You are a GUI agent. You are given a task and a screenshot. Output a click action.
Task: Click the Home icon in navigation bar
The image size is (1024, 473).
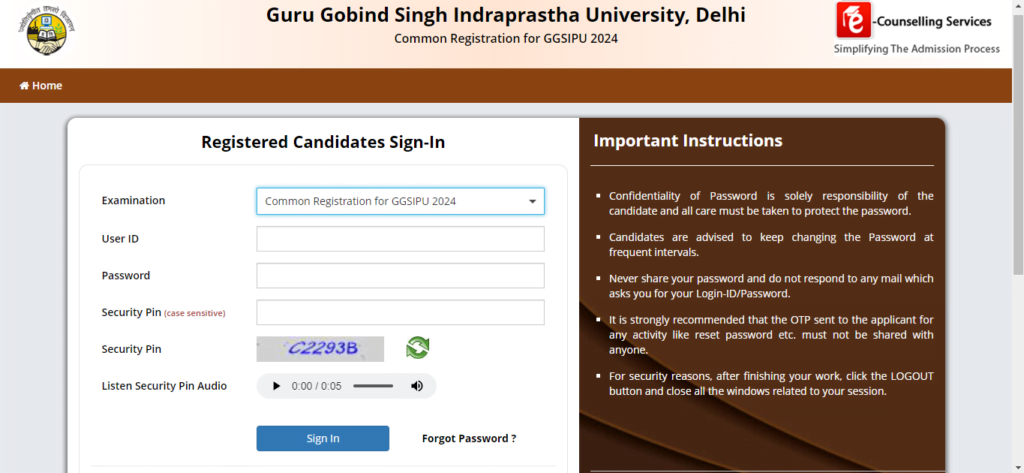click(x=24, y=86)
